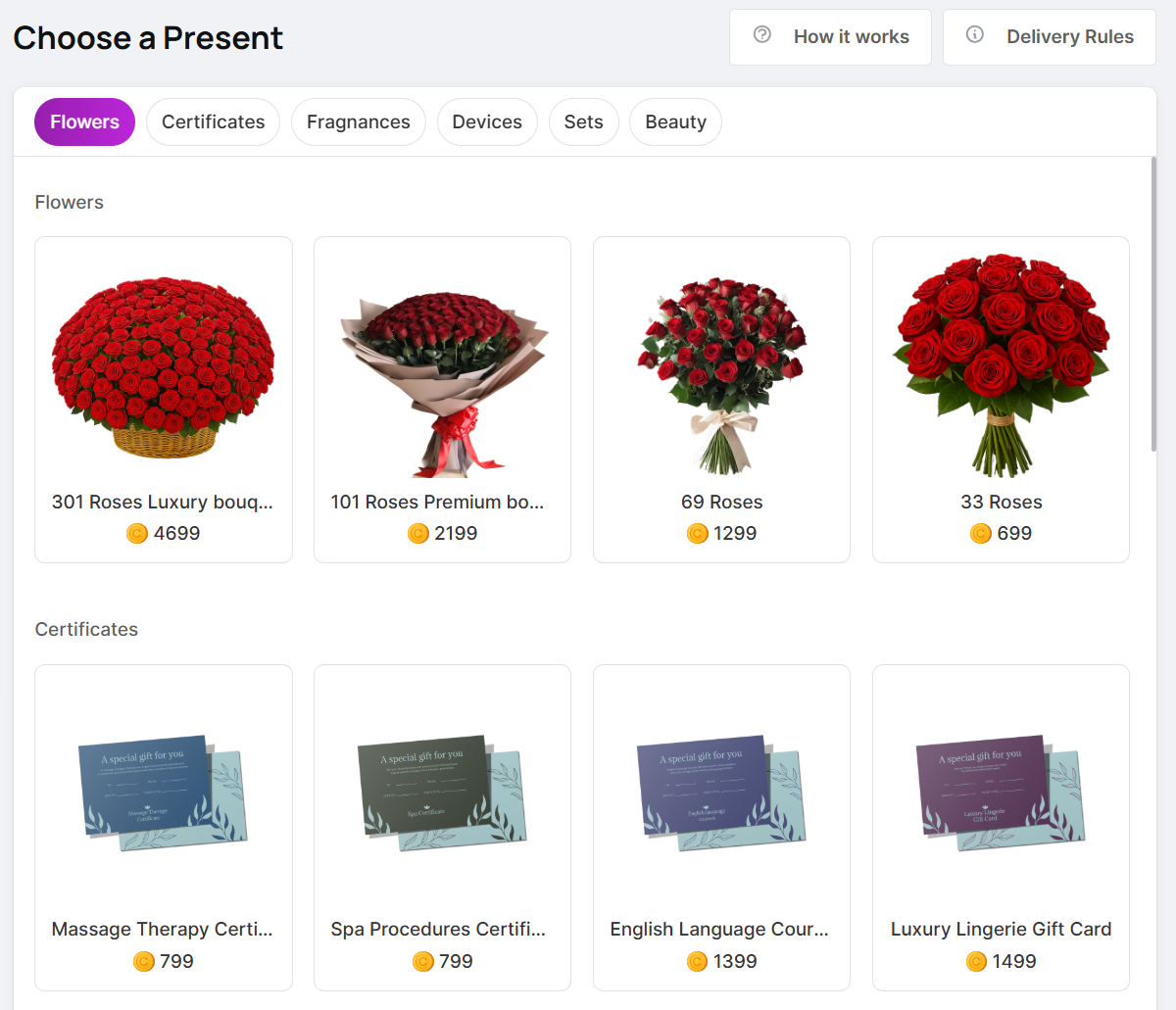Click the coin icon on the Luxury Lingerie Gift Card

click(x=976, y=961)
